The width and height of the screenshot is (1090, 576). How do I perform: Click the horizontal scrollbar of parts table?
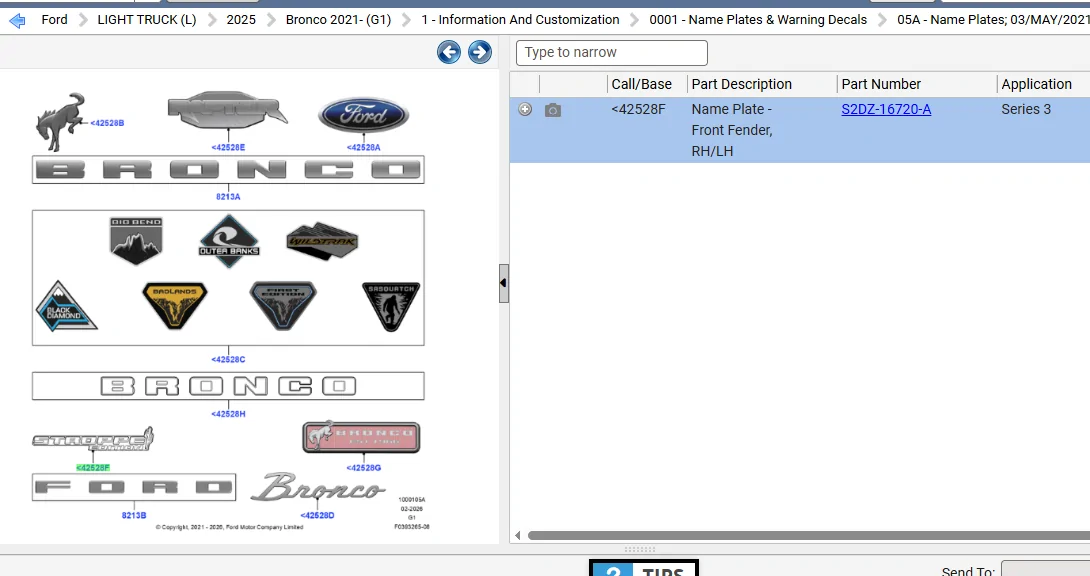pyautogui.click(x=808, y=536)
